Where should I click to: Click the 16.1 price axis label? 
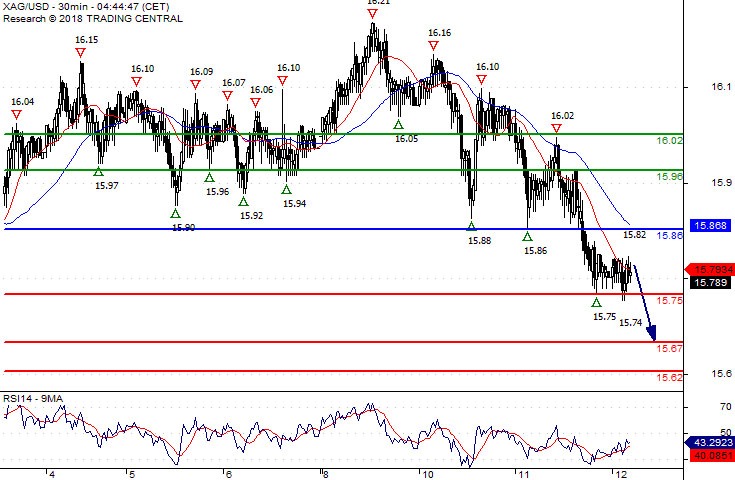point(721,87)
